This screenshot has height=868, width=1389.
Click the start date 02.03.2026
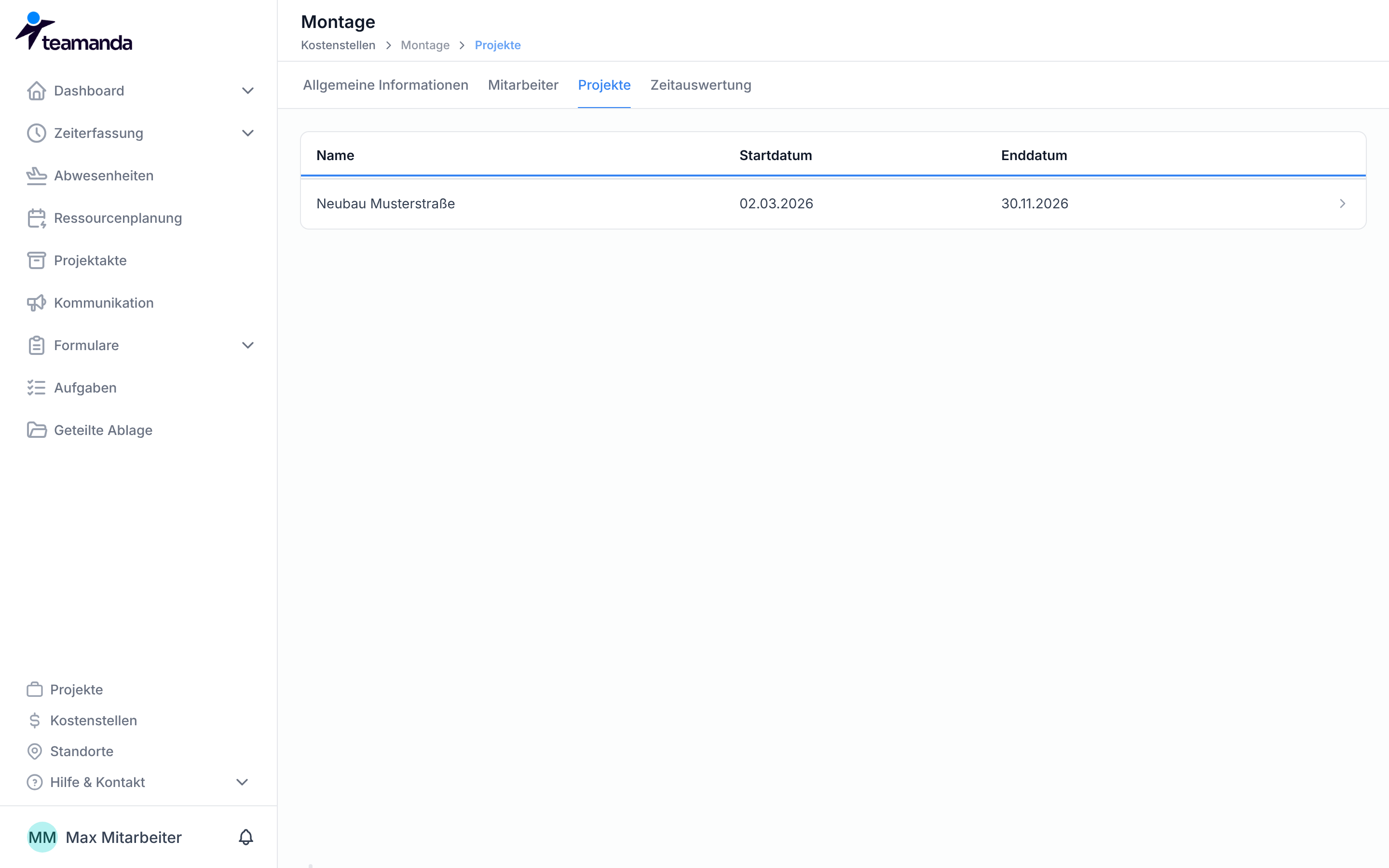pos(776,204)
